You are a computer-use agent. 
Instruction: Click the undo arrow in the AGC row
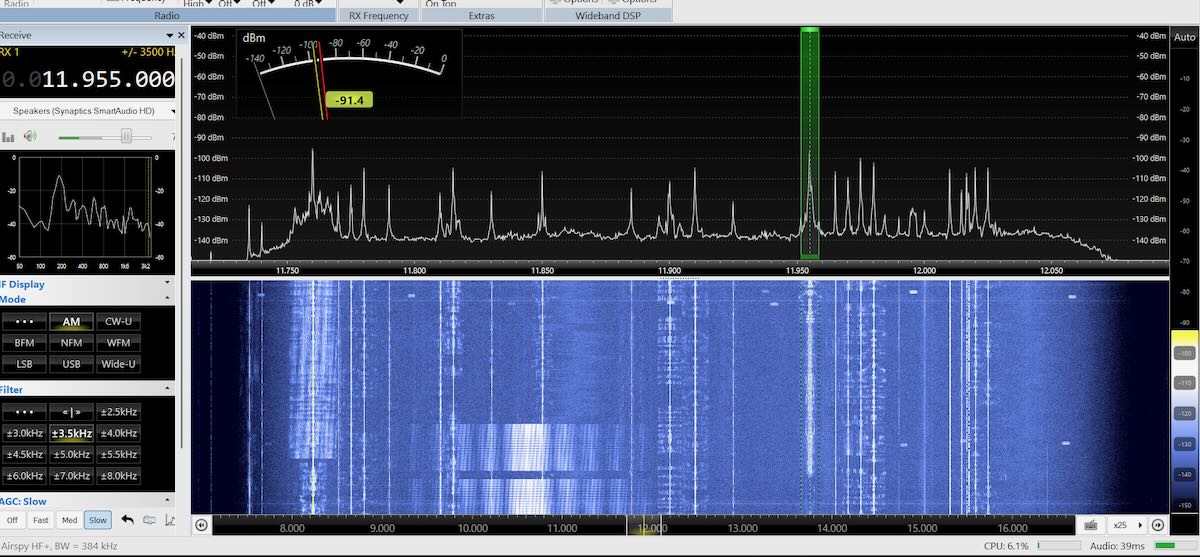[x=127, y=520]
